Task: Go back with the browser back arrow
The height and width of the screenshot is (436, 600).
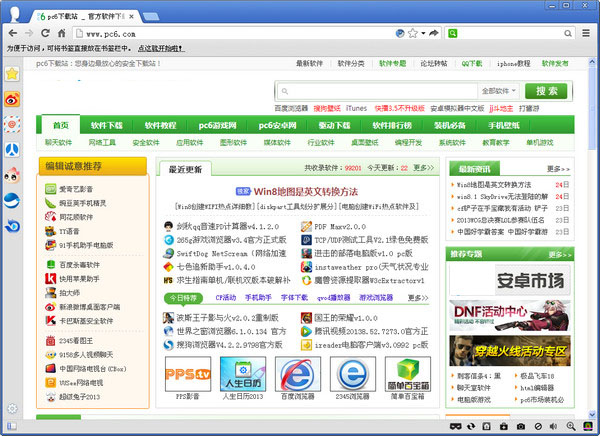Action: tap(13, 33)
